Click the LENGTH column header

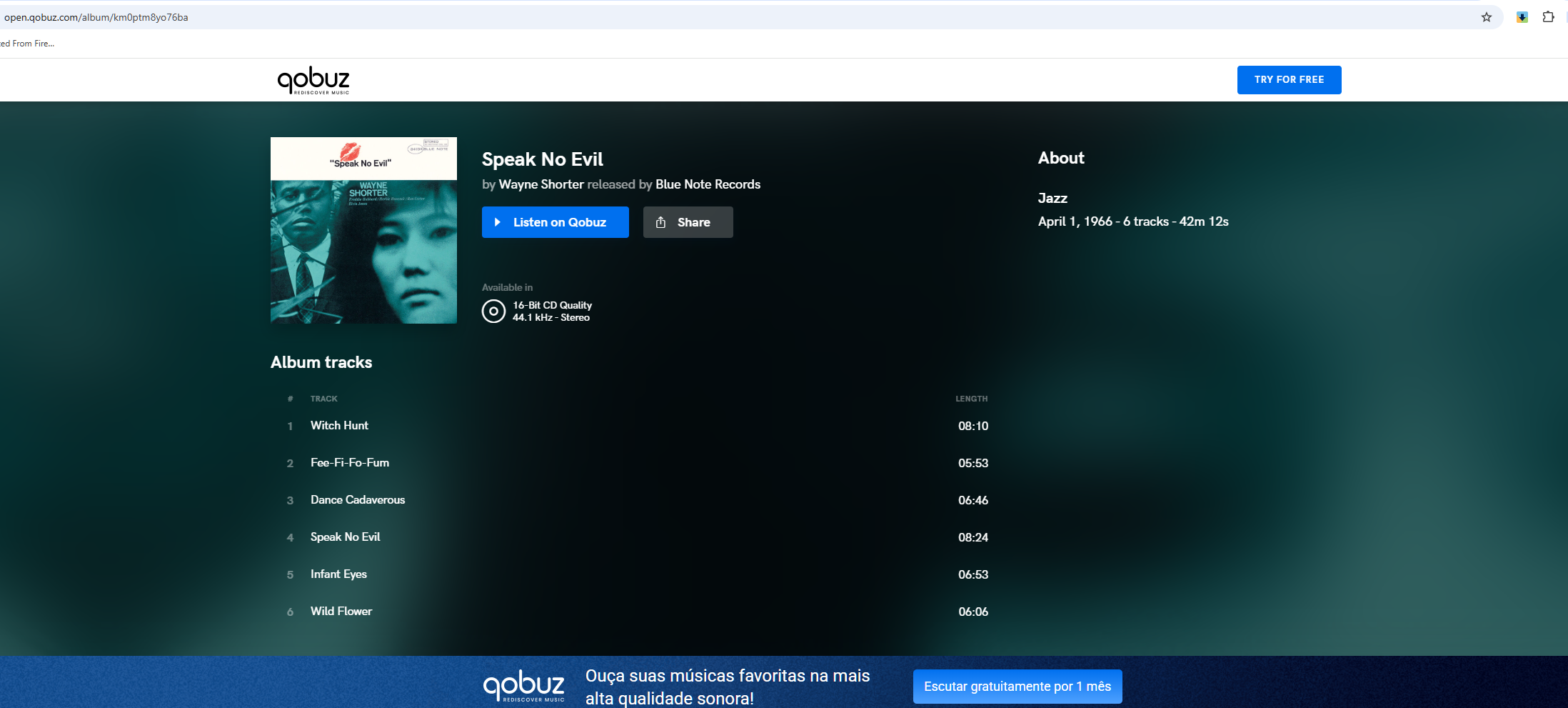click(972, 399)
